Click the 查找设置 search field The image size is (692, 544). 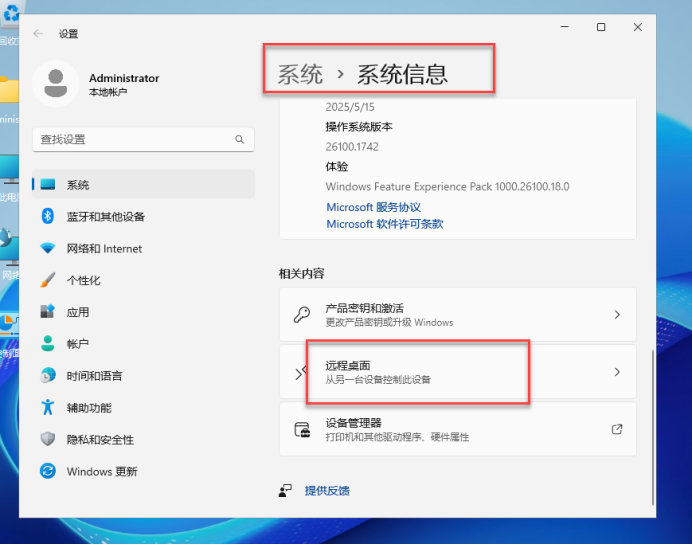pos(130,140)
